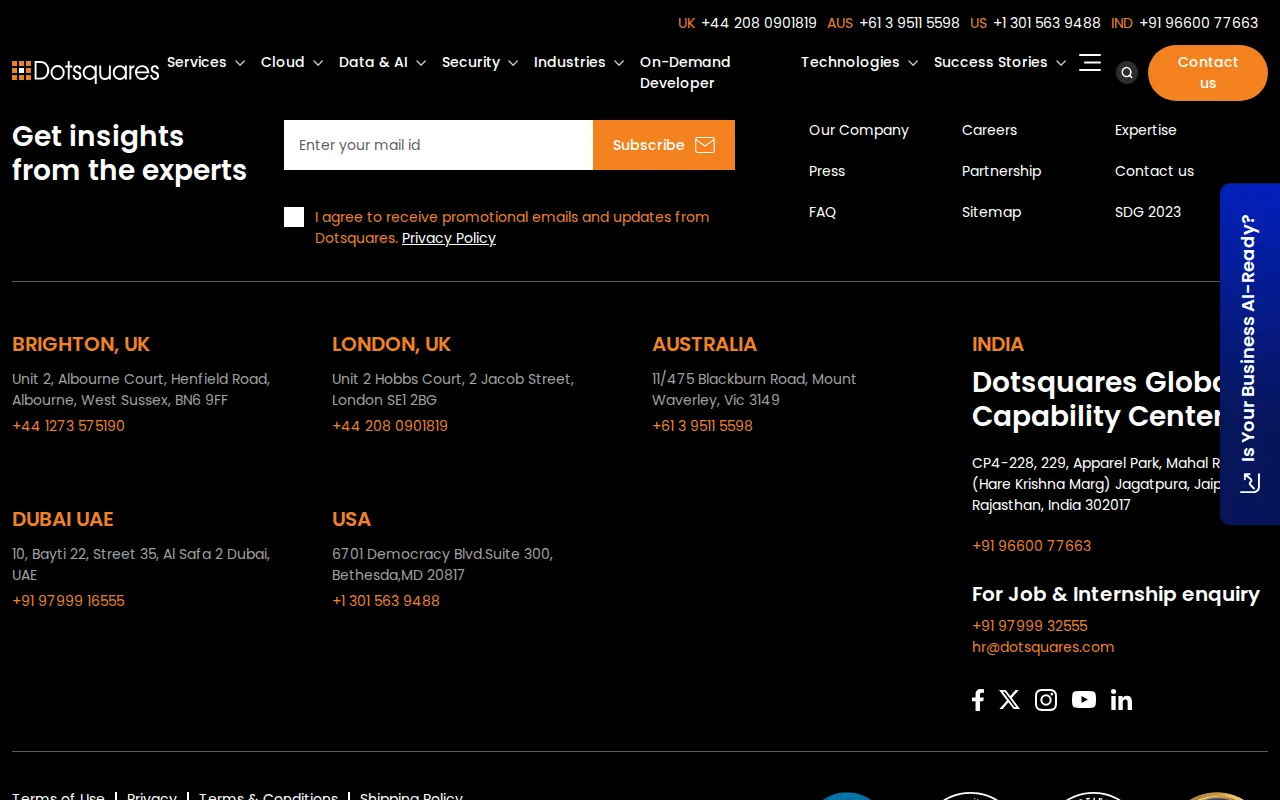Check the promotional emails agreement checkbox

coord(294,217)
